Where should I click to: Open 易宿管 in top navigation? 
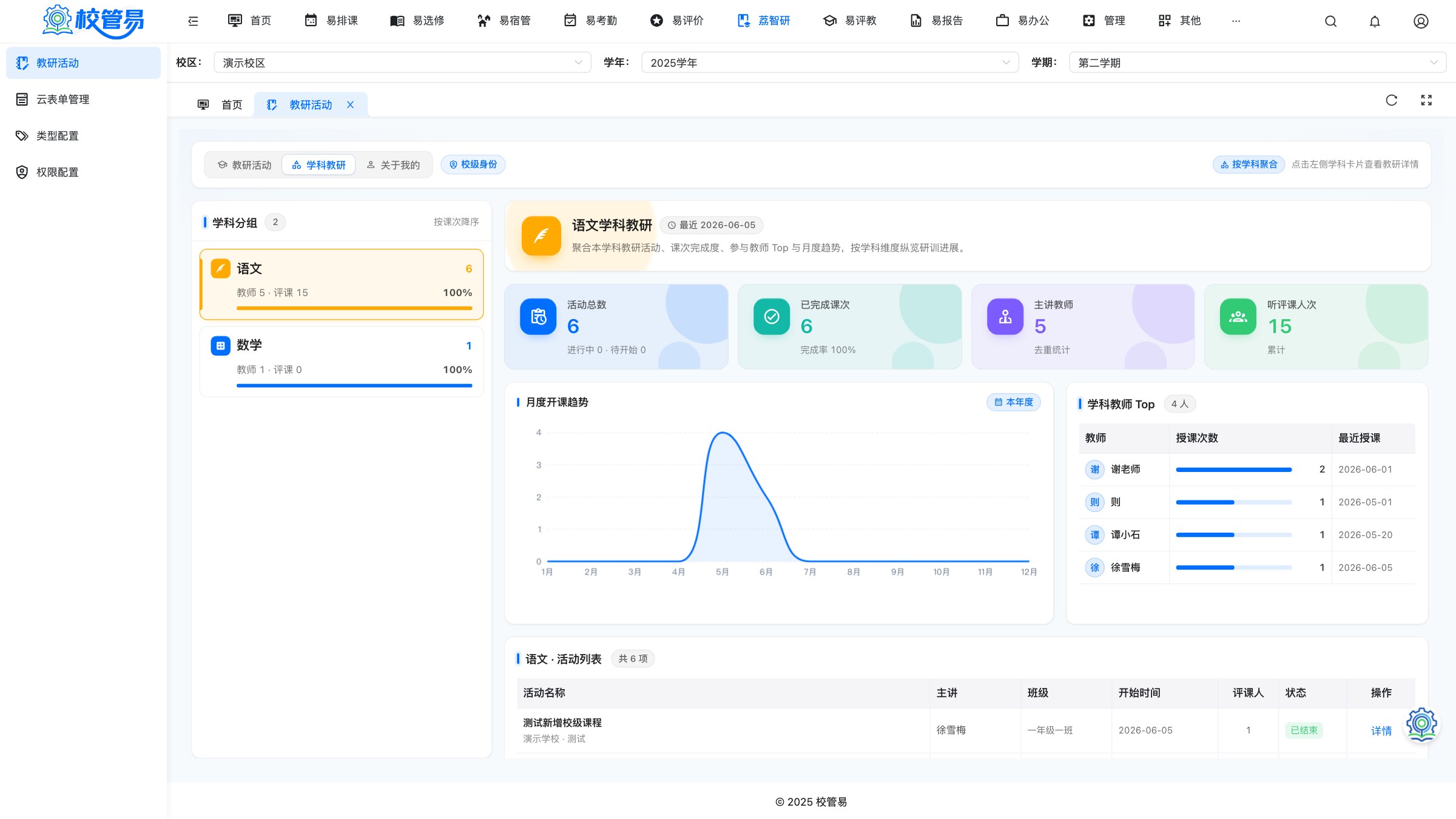tap(504, 21)
